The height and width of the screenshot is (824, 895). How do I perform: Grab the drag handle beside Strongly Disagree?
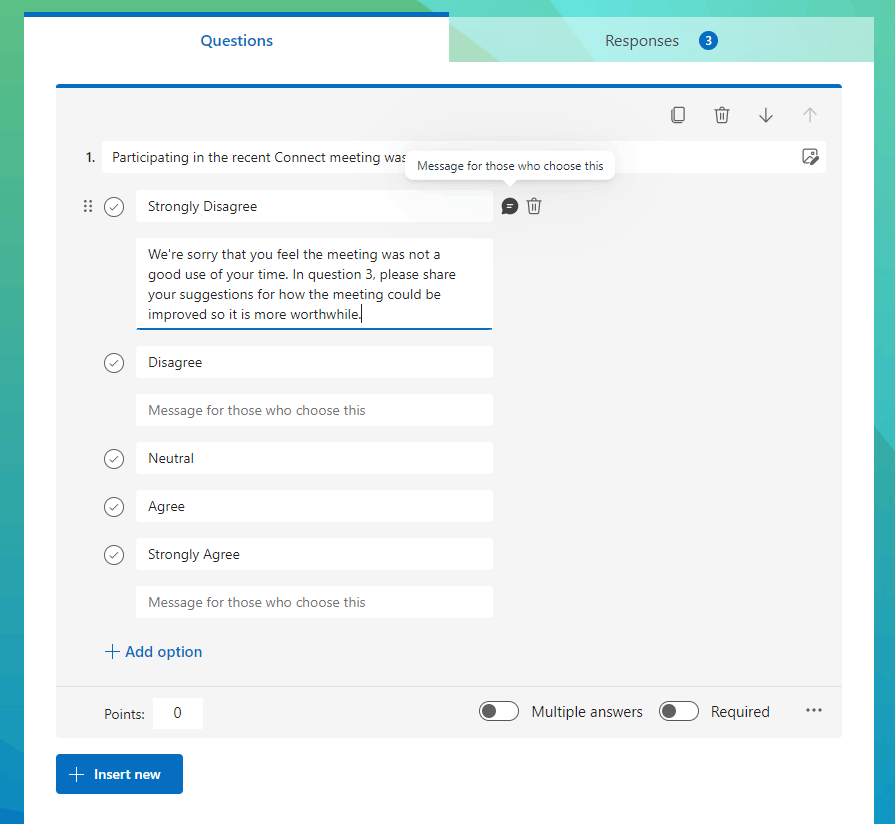88,206
